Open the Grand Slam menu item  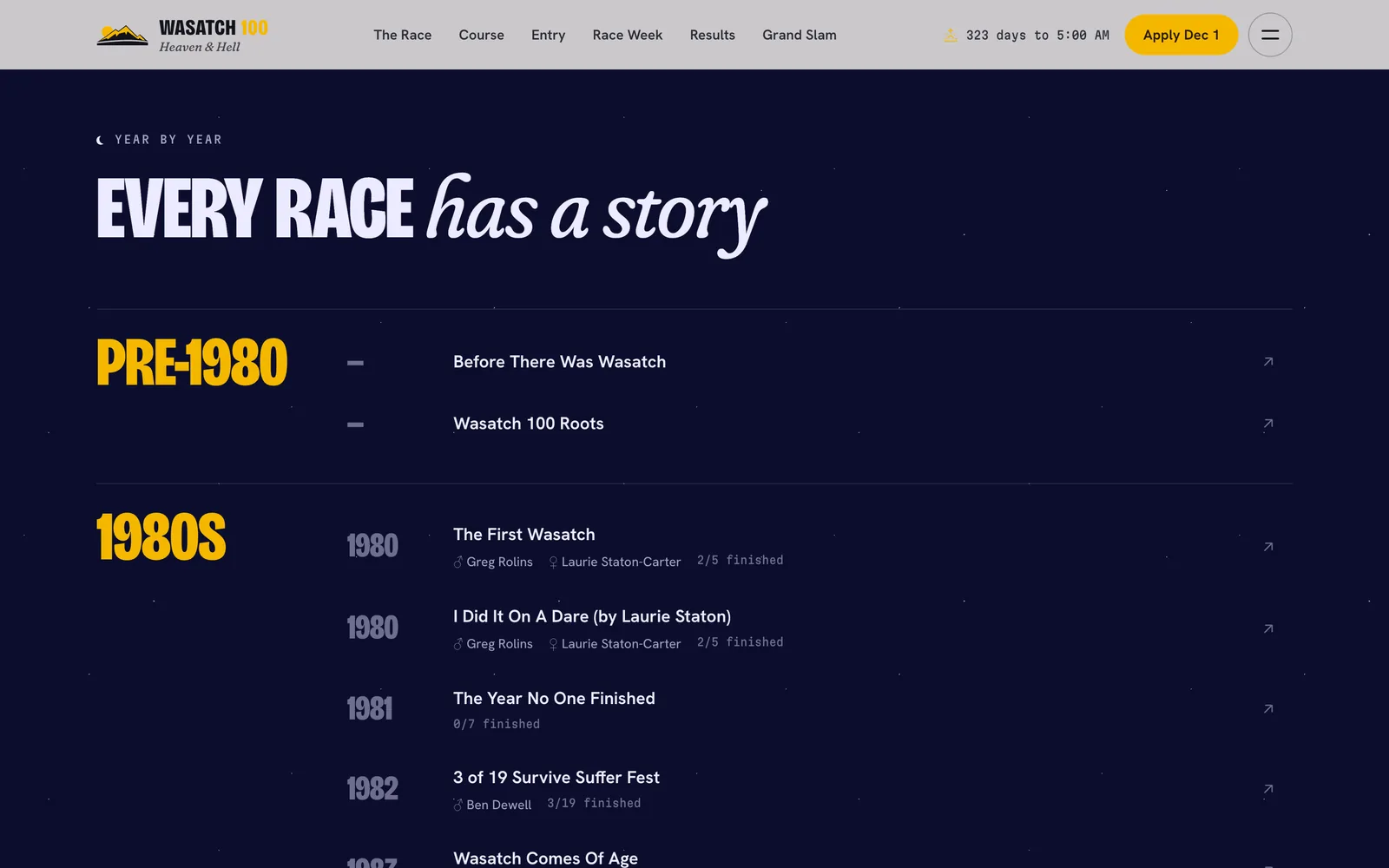coord(800,35)
